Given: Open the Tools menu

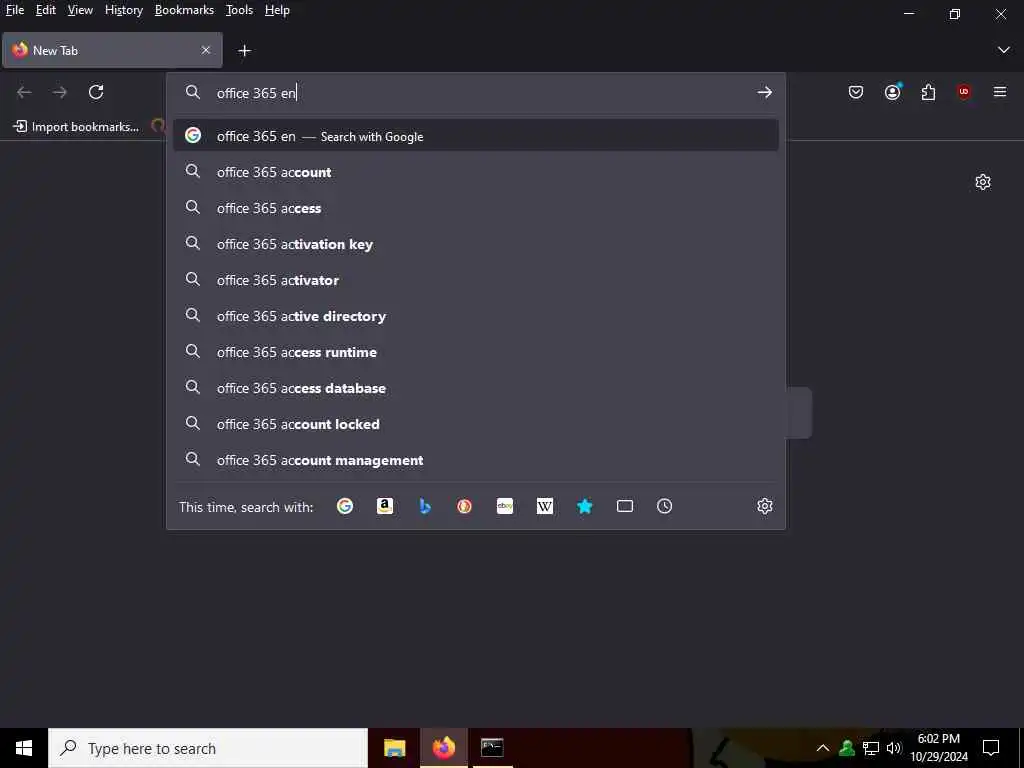Looking at the screenshot, I should tap(239, 10).
